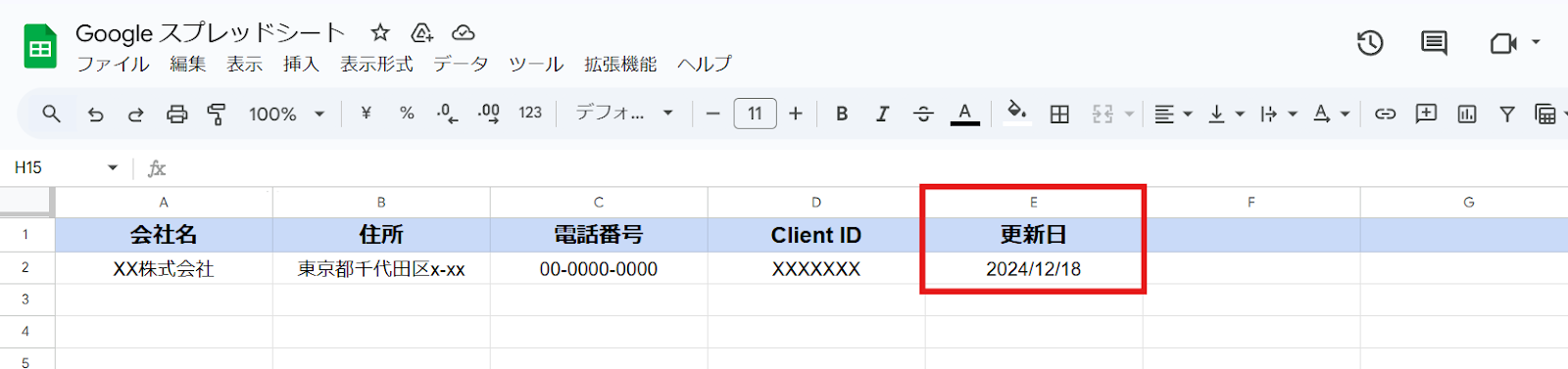The height and width of the screenshot is (369, 1568).
Task: Open version history clock icon
Action: coord(1370,43)
